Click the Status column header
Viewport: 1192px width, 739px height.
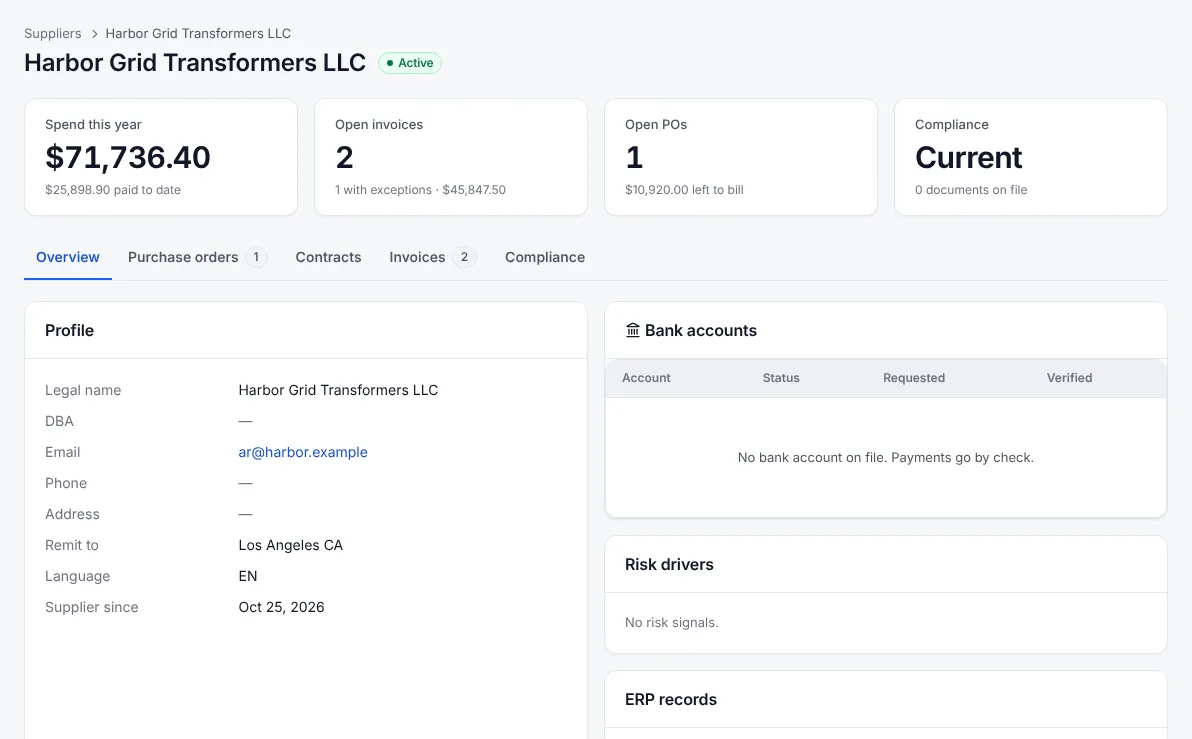(781, 378)
